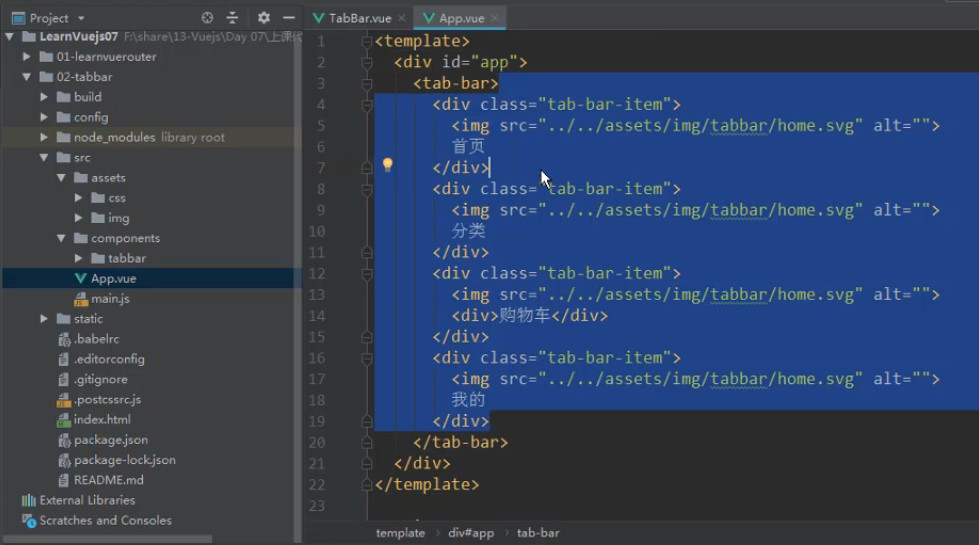
Task: Click 'tab-bar' in the breadcrumb bar
Action: pos(538,533)
